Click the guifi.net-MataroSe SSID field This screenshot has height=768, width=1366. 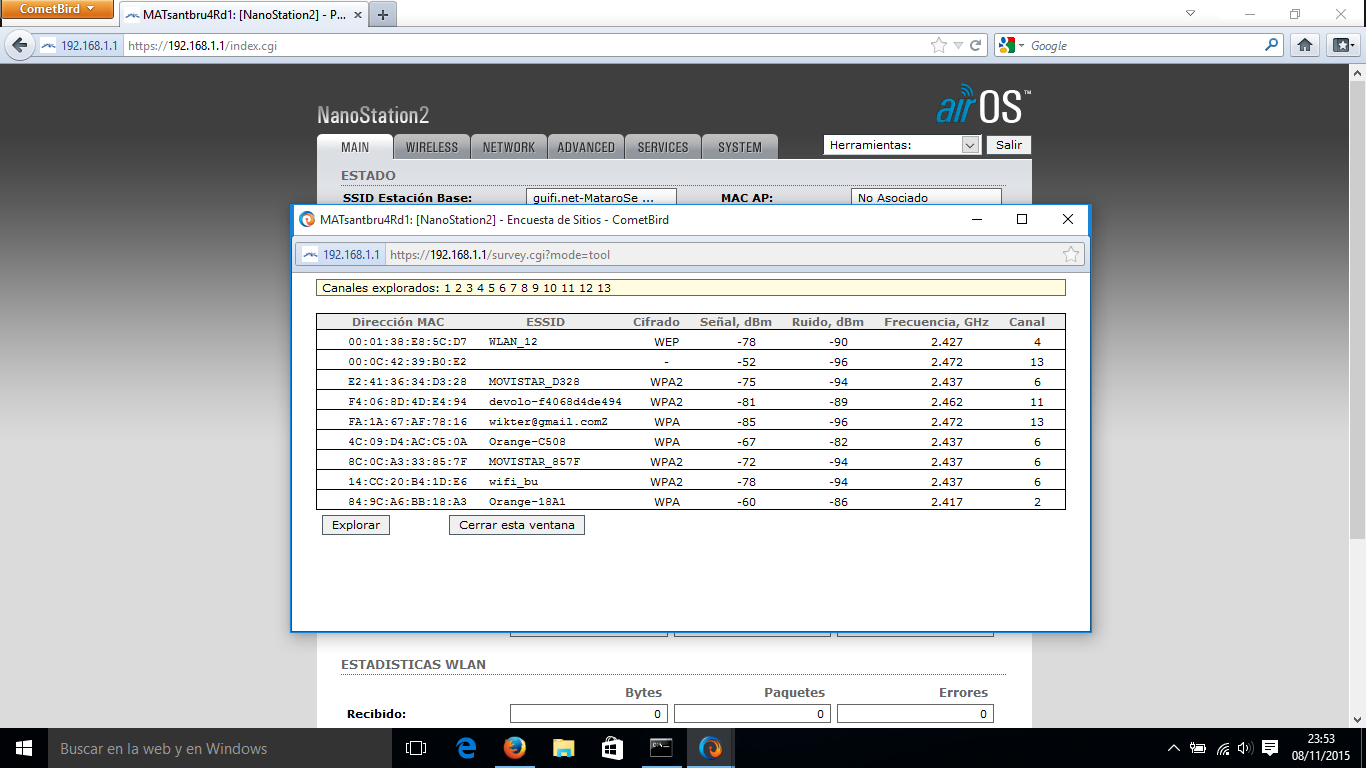click(x=601, y=197)
